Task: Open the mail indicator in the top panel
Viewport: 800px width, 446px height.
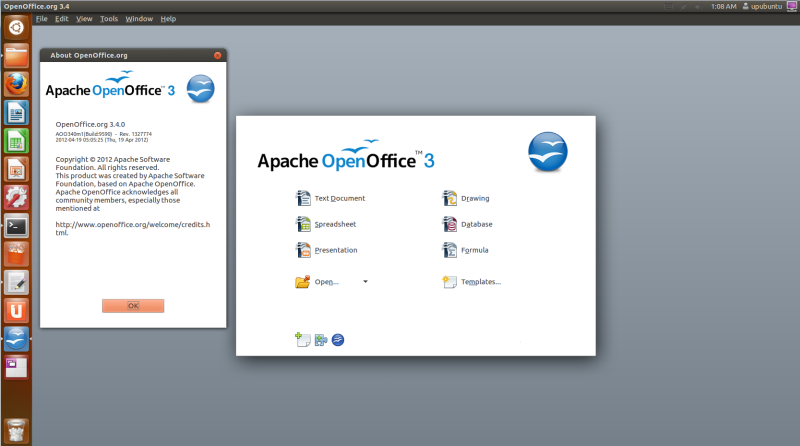Action: 668,7
